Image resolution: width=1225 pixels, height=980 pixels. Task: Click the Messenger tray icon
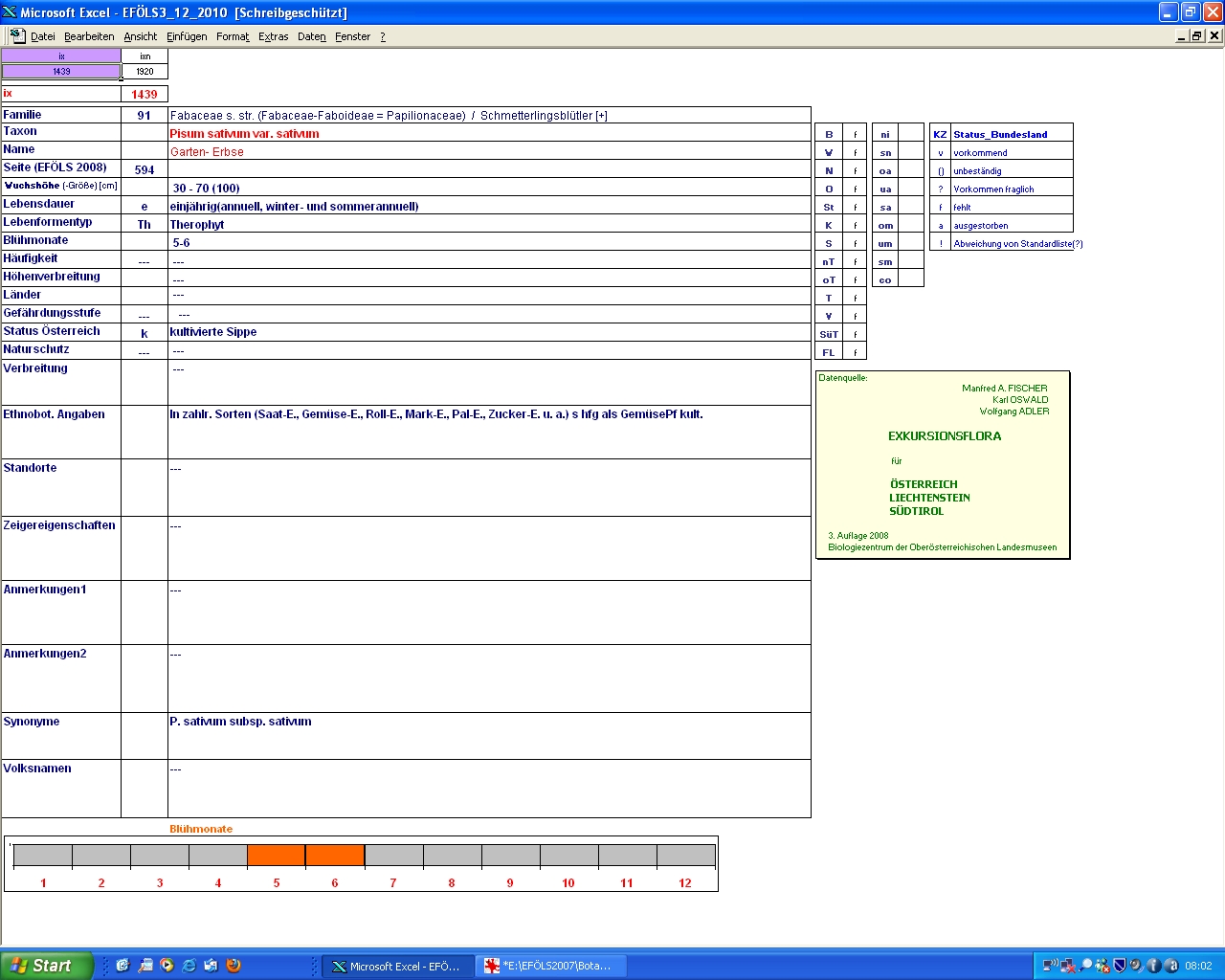point(1102,966)
